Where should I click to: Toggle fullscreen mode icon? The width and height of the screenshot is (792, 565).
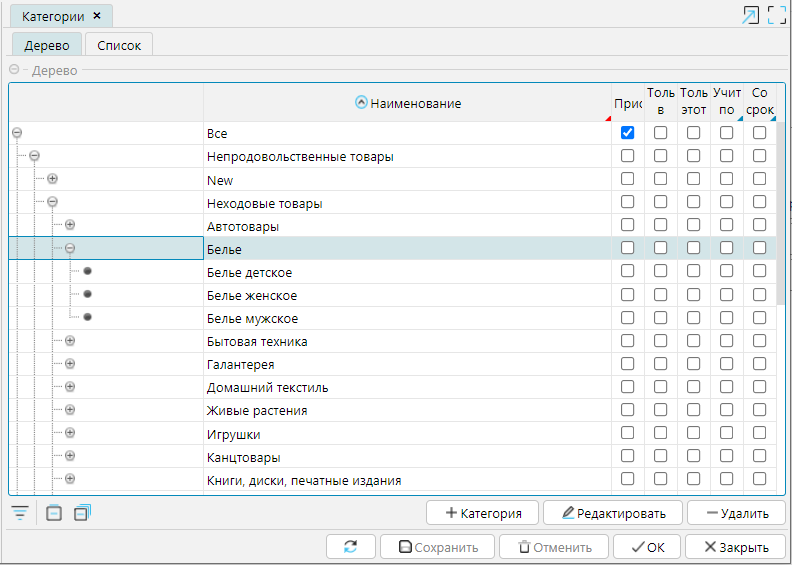(776, 15)
